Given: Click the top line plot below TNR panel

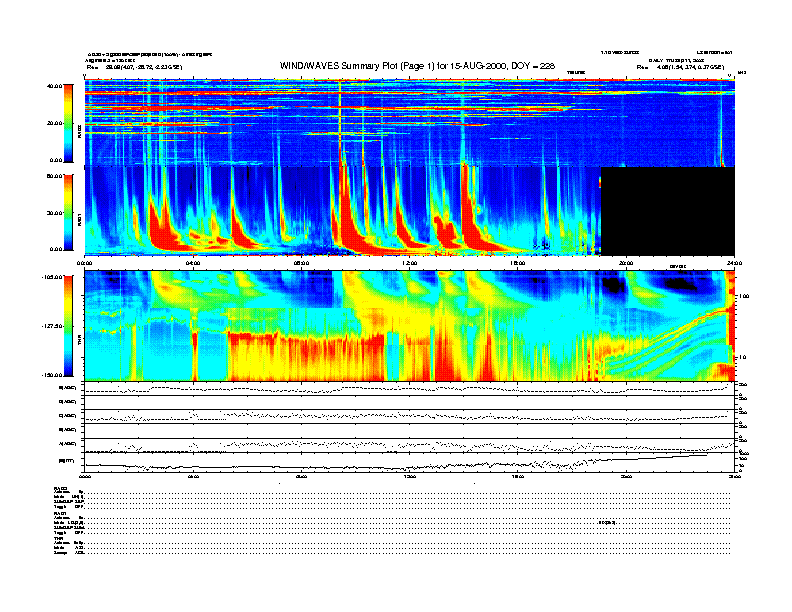Looking at the screenshot, I should [x=410, y=388].
